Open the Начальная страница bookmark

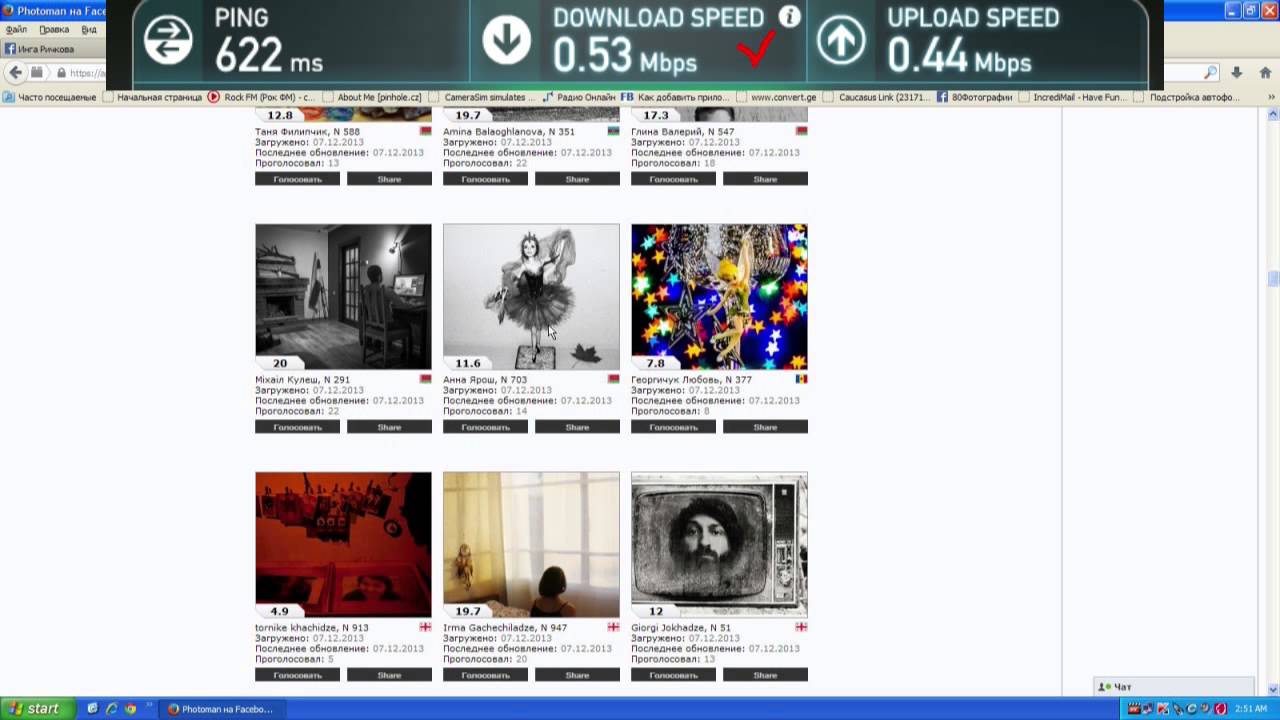pyautogui.click(x=153, y=97)
